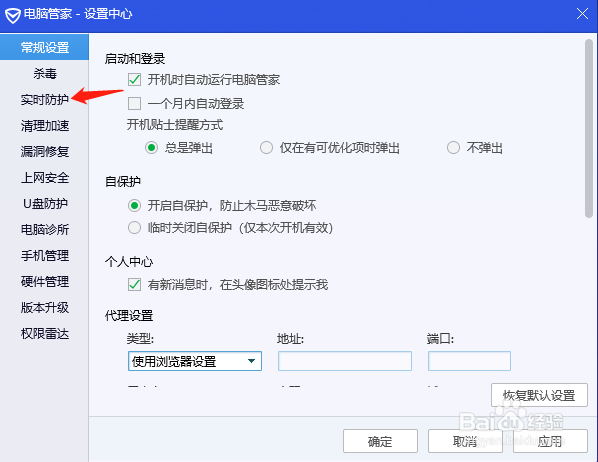Screen dimensions: 598x462
Task: Toggle 有新消息时提示我 checkbox
Action: point(134,285)
